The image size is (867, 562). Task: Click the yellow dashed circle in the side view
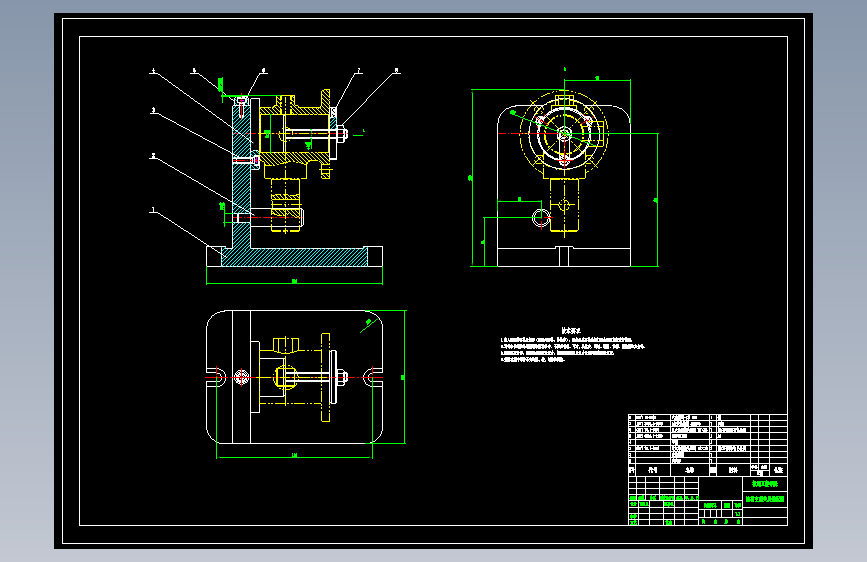tap(564, 134)
